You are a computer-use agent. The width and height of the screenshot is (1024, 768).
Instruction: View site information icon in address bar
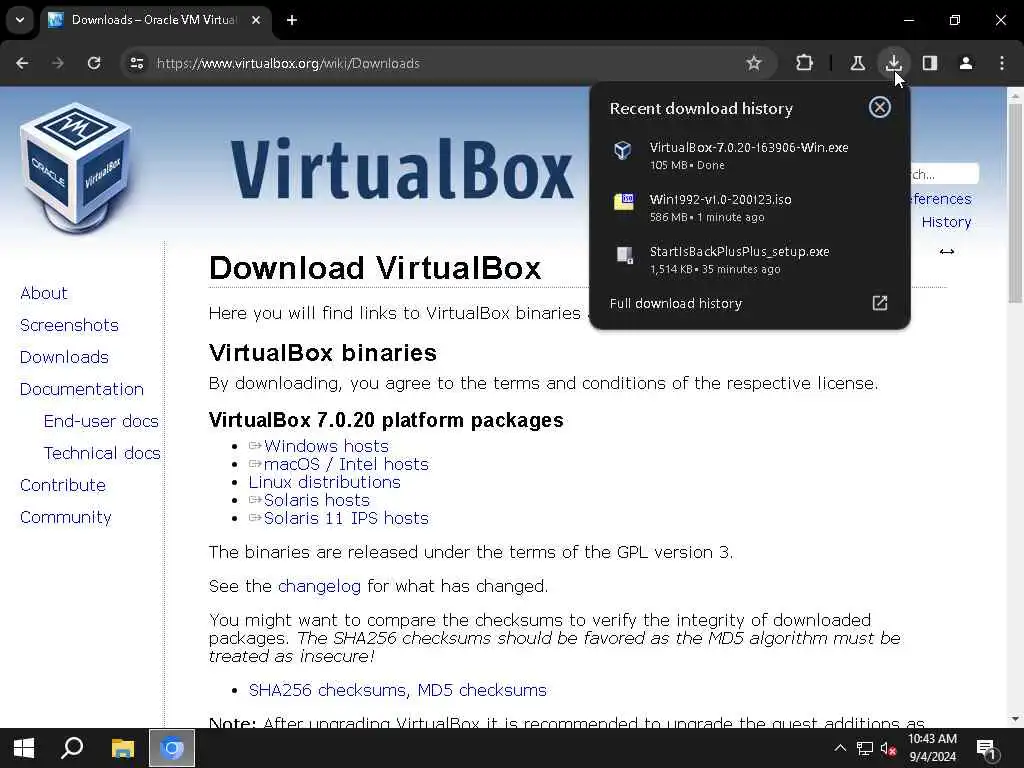point(136,63)
